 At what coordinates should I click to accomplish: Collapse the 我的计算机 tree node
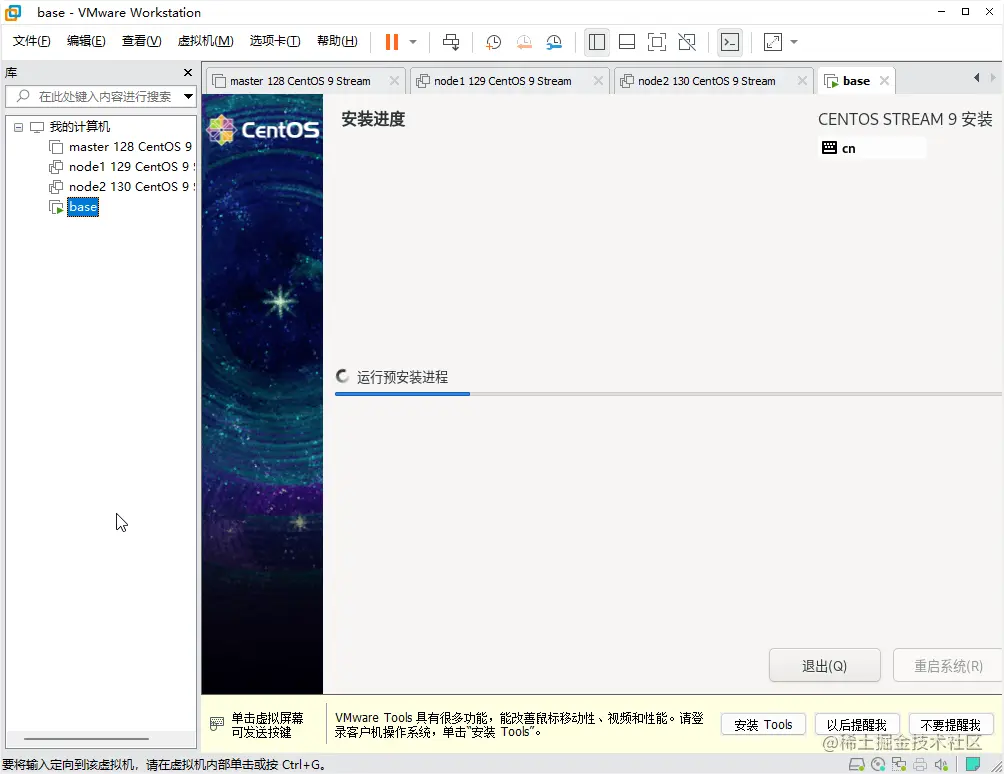point(19,127)
